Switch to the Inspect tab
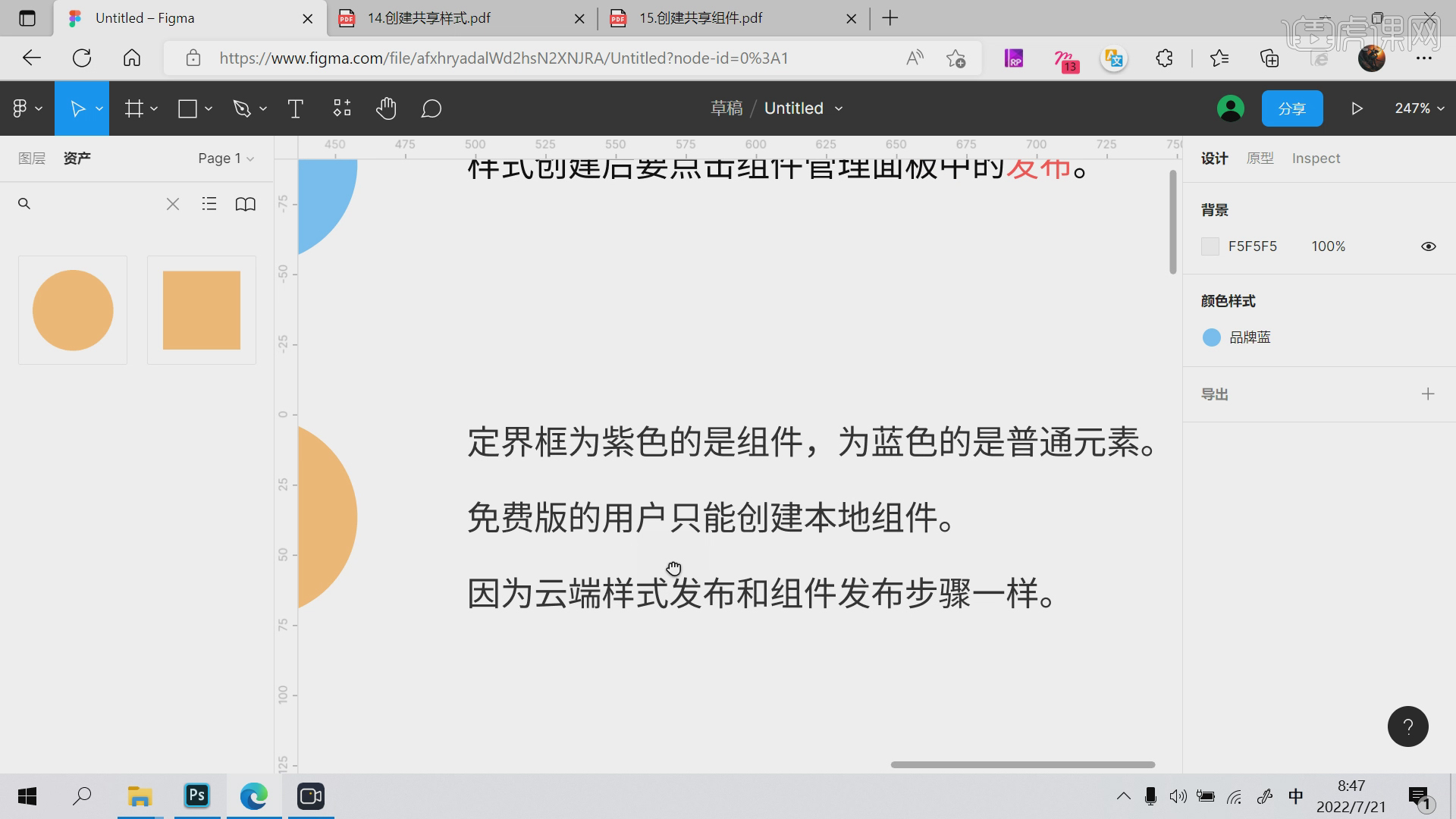 1316,158
